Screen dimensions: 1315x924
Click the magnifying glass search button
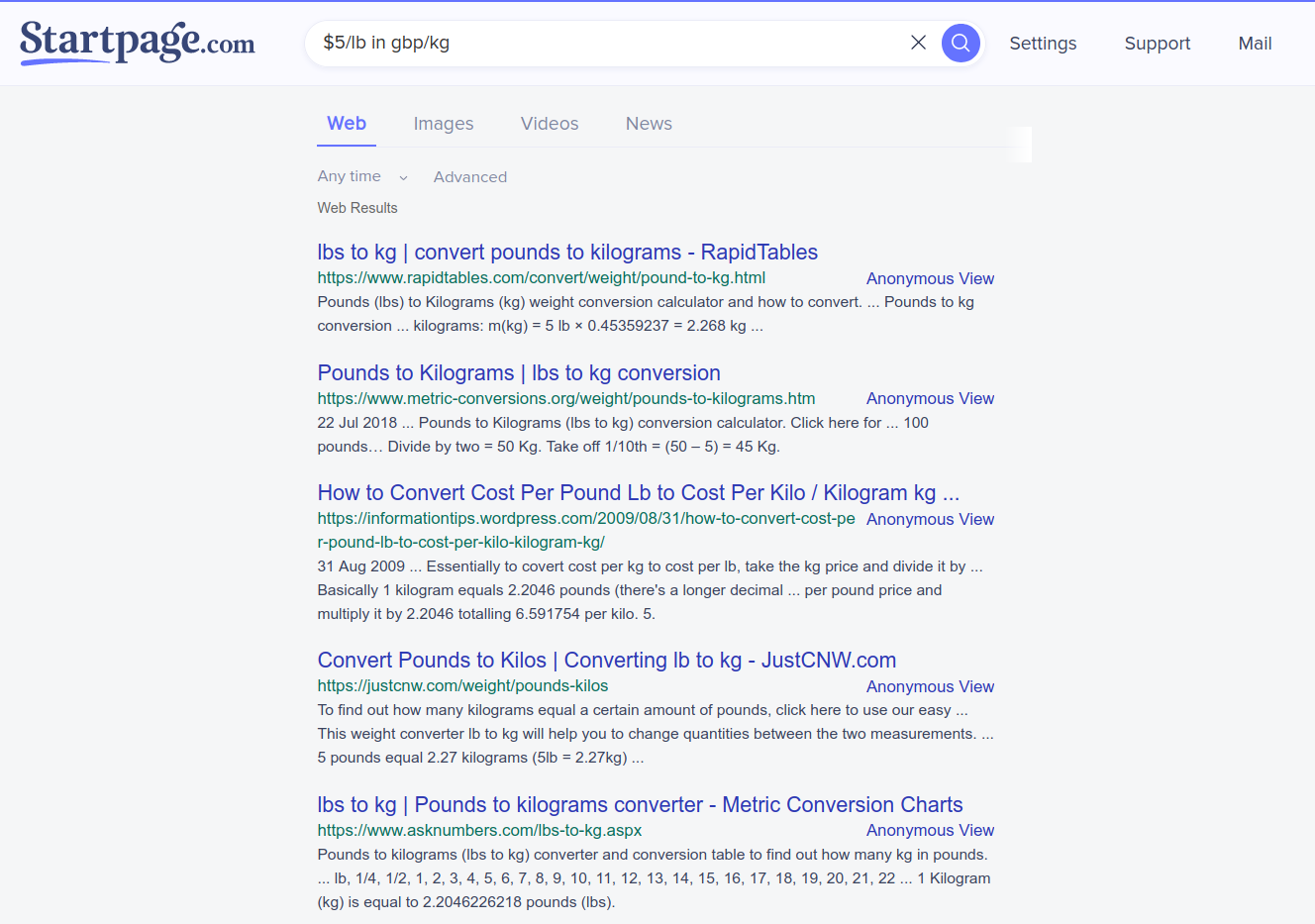(960, 43)
